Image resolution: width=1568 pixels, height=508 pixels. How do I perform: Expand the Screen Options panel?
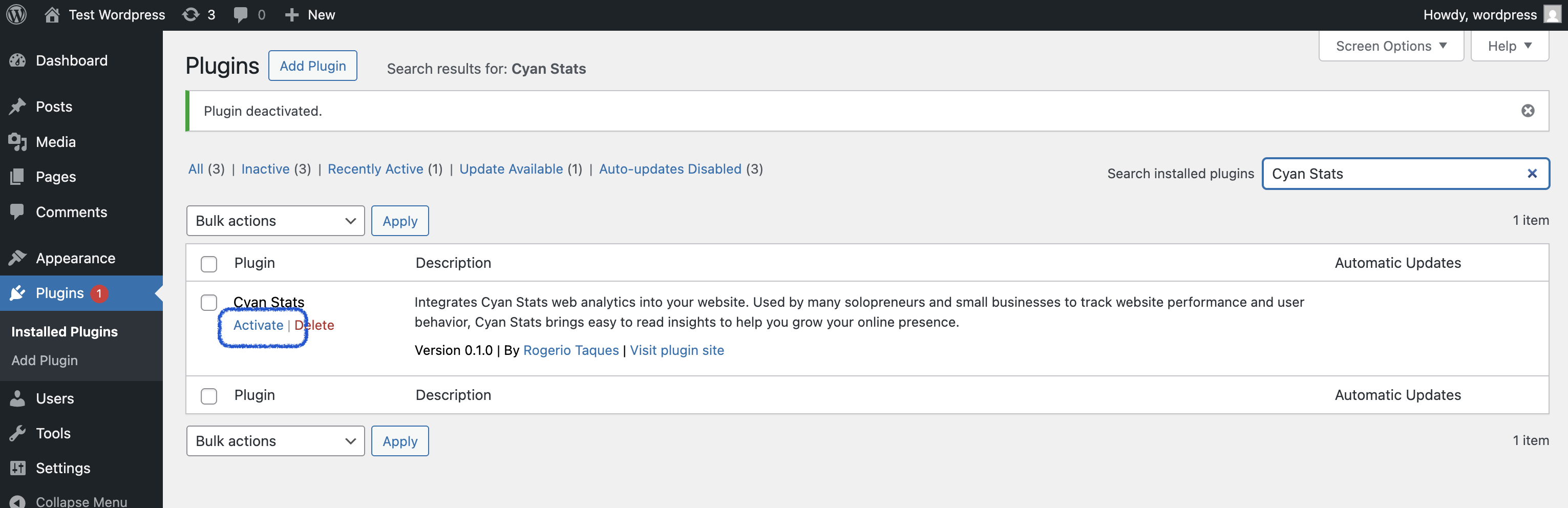tap(1390, 46)
